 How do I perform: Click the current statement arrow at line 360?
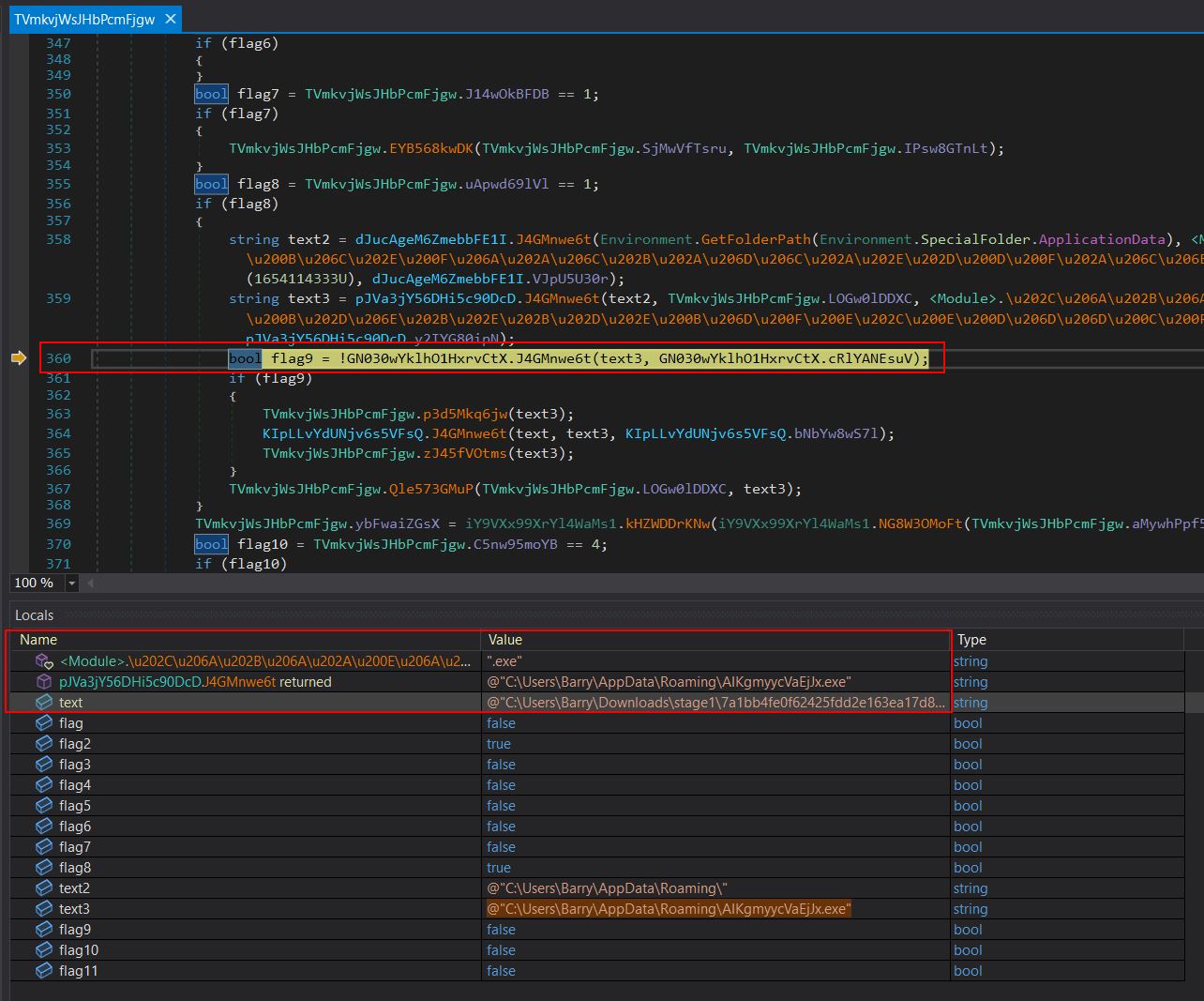pyautogui.click(x=18, y=357)
